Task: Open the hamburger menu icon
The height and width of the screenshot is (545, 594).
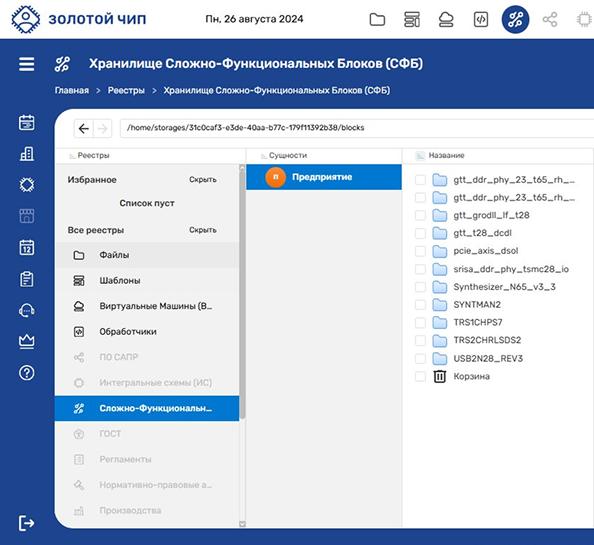Action: 27,64
